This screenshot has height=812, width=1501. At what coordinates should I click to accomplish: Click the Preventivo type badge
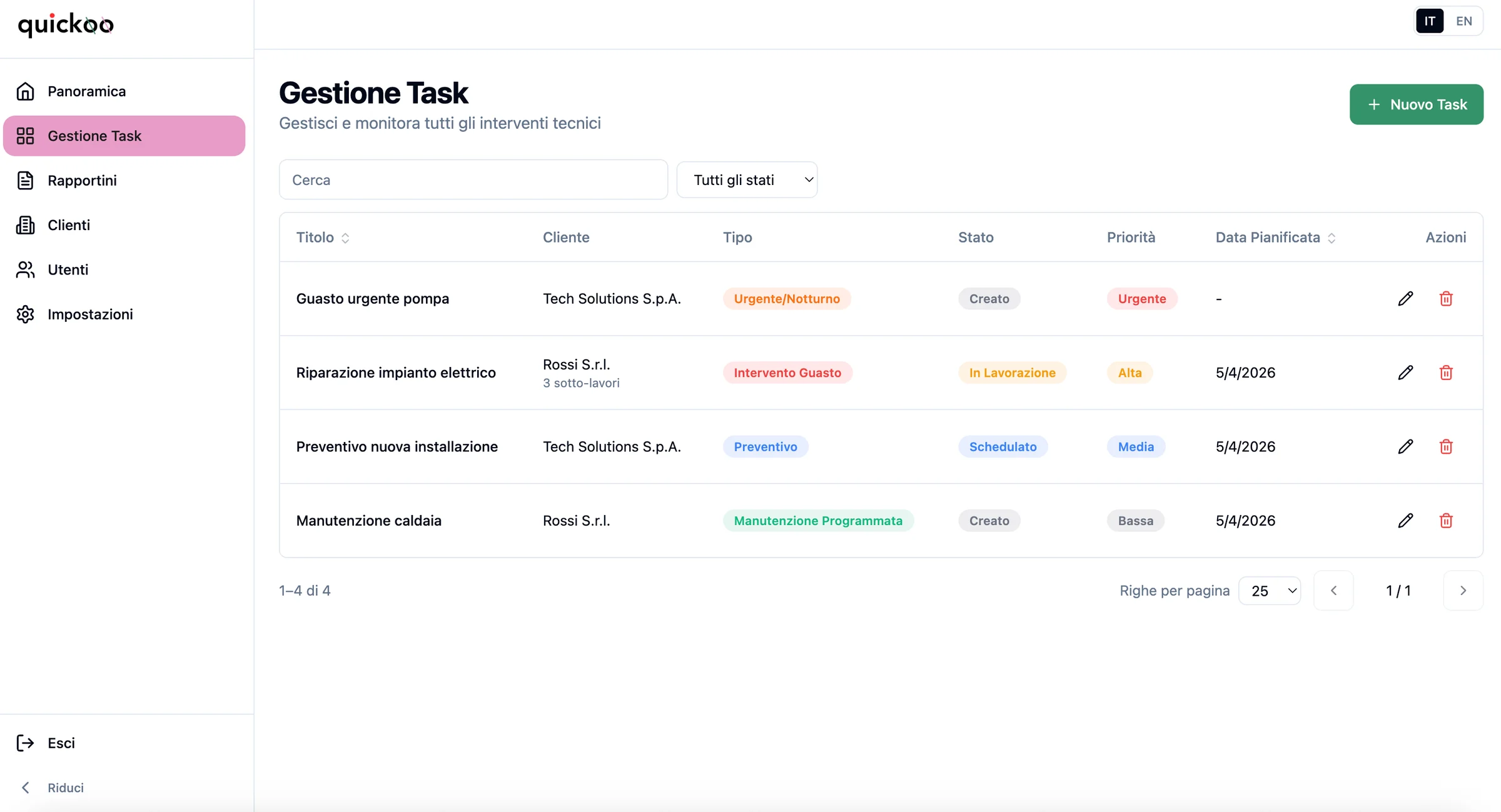[766, 446]
